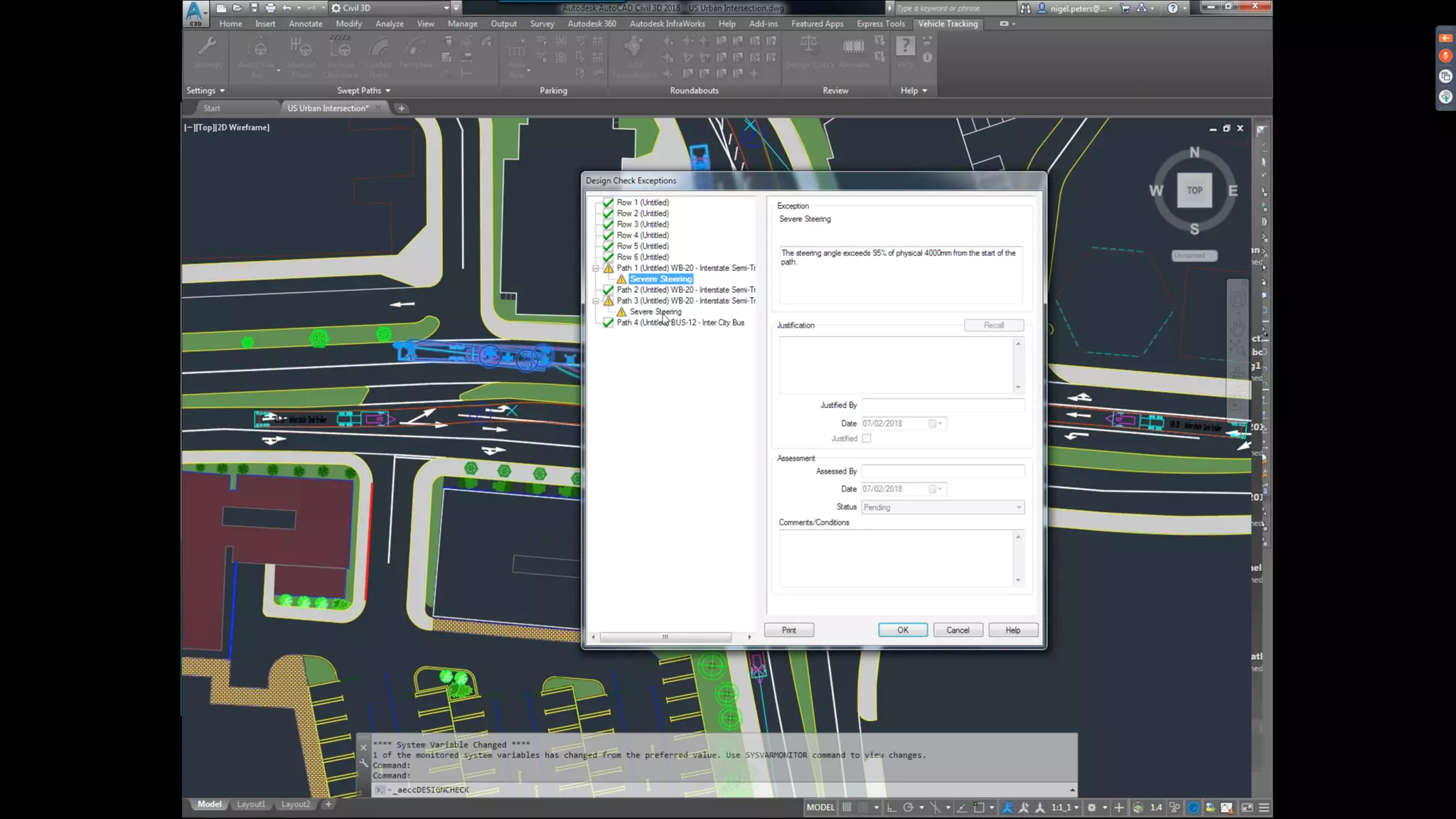The image size is (1456, 819).
Task: Click the Print button in dialog
Action: point(788,630)
